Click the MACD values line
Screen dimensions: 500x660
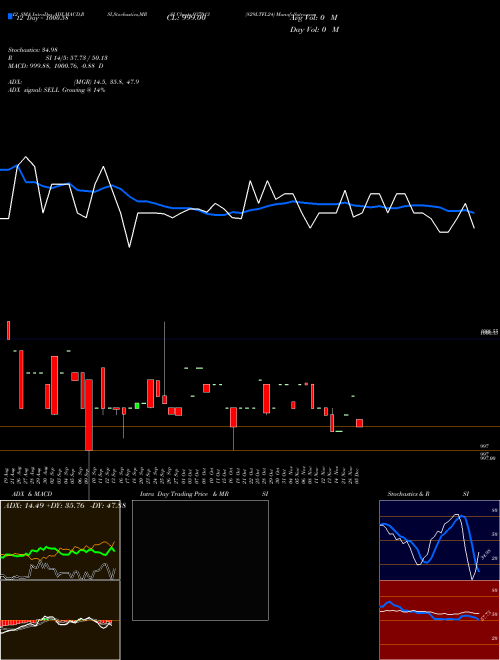(x=56, y=66)
